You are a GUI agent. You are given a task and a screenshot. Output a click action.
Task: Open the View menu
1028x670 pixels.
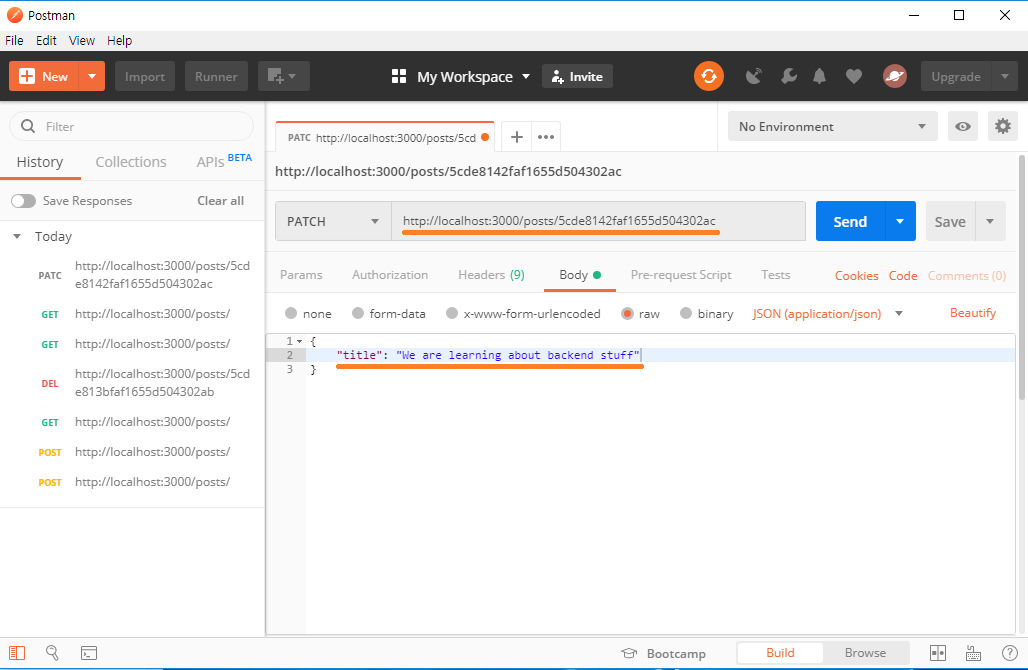tap(82, 41)
